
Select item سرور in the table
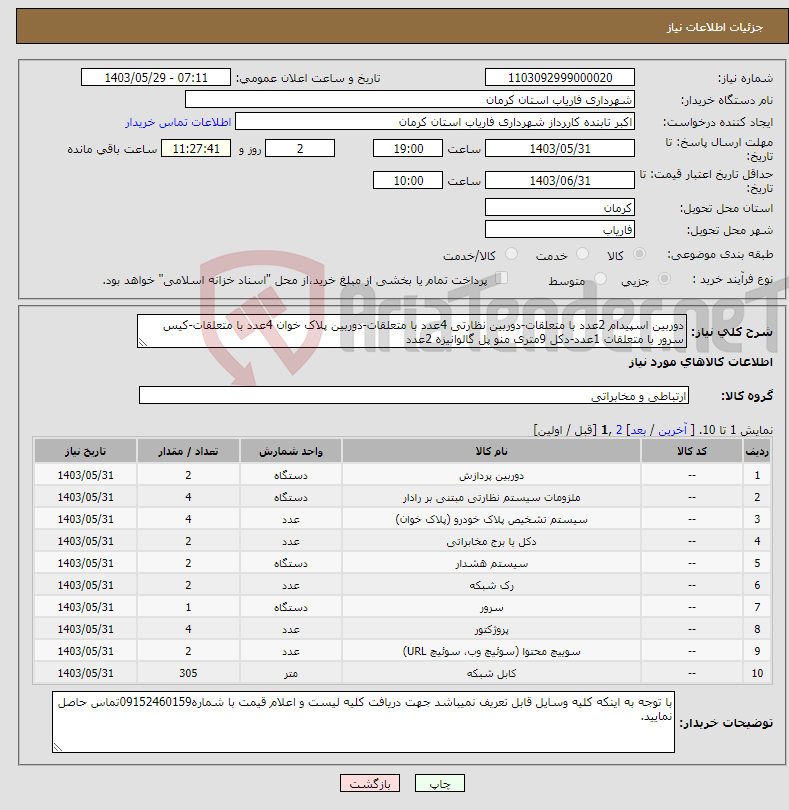[x=491, y=608]
